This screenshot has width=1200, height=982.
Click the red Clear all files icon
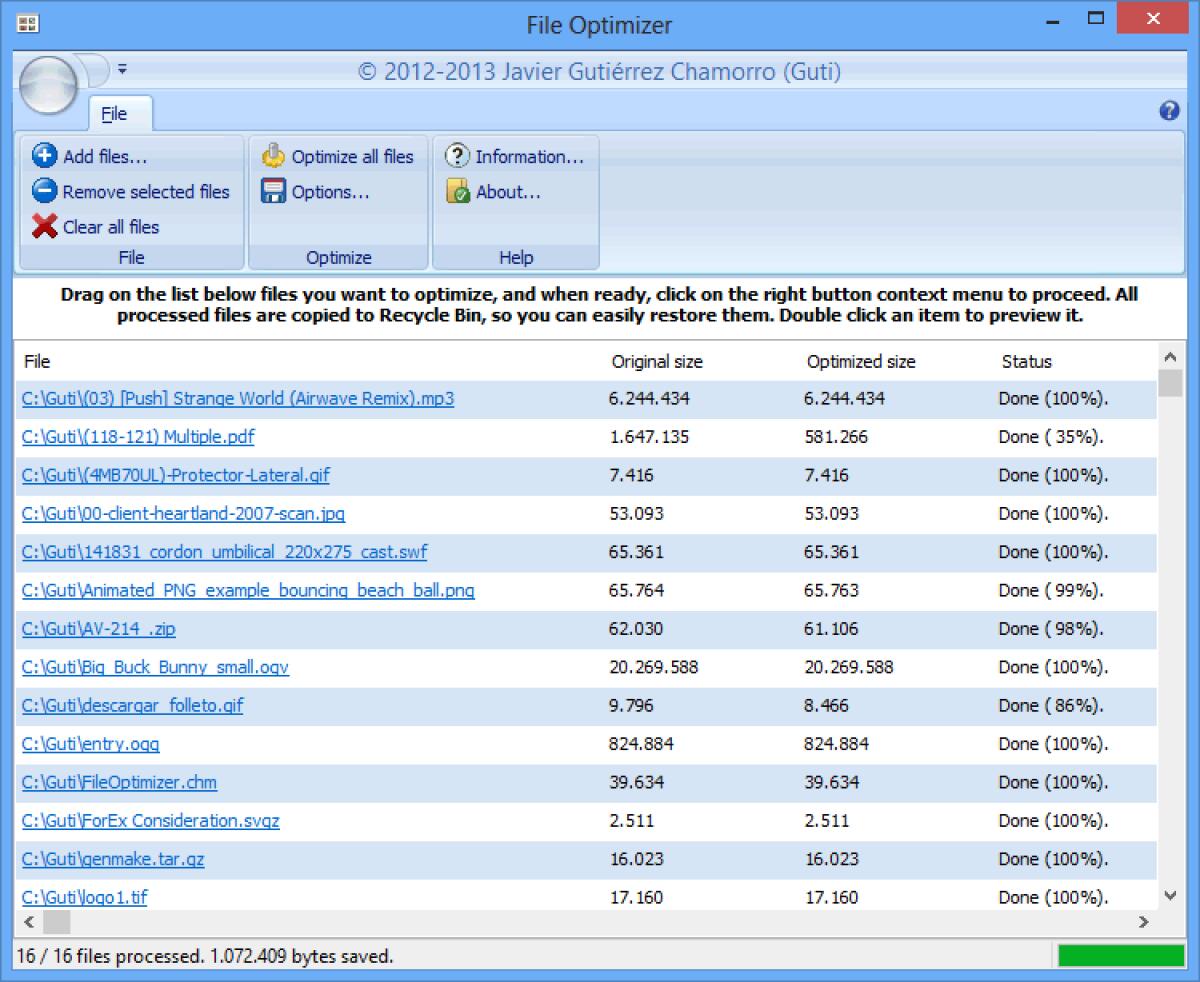[47, 227]
